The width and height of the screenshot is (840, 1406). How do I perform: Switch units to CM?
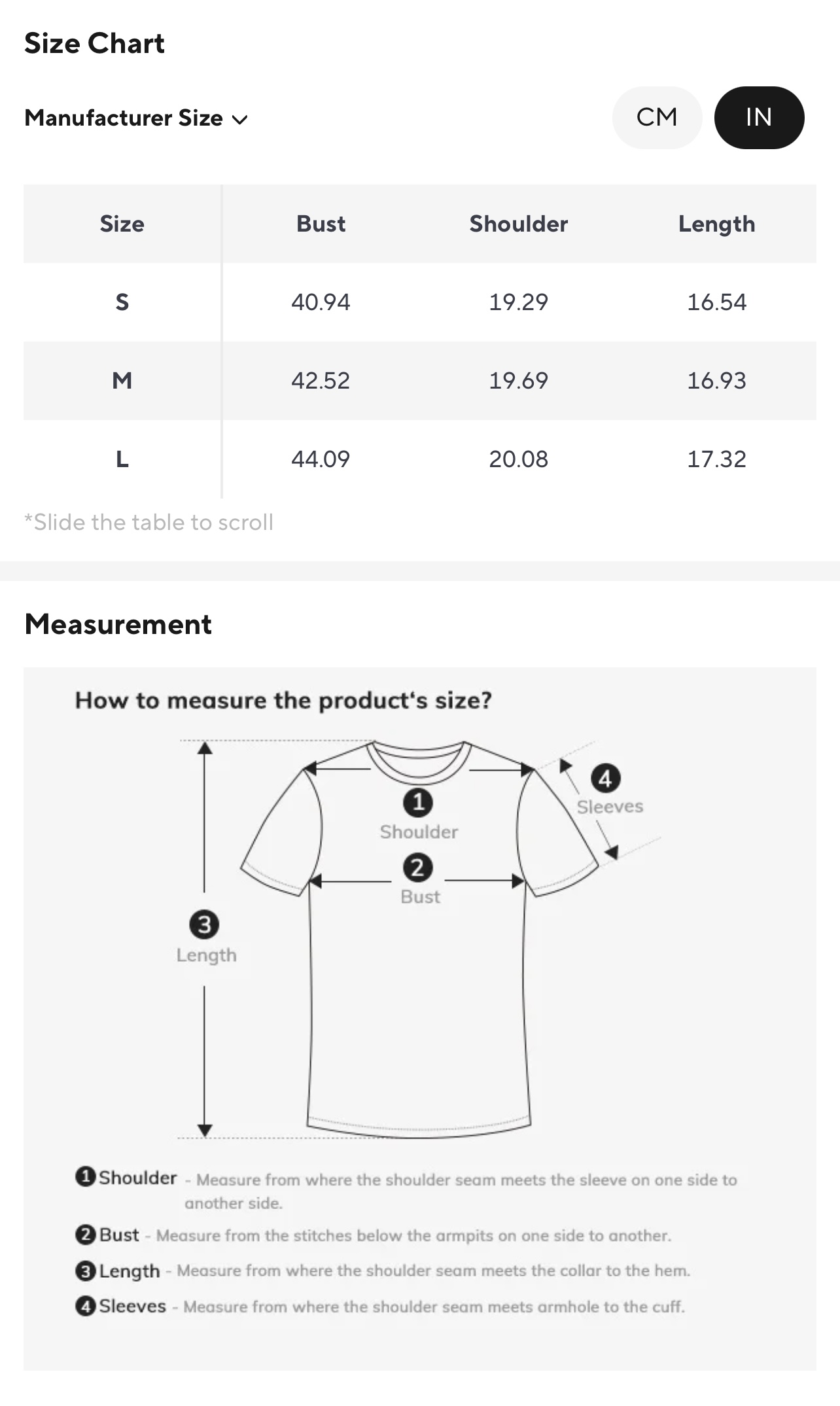pyautogui.click(x=657, y=118)
